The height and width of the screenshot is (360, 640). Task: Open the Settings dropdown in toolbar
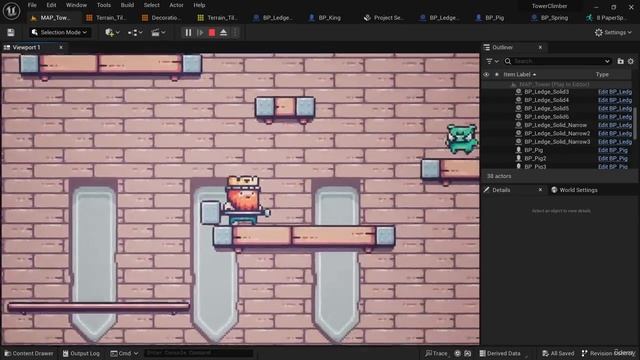click(x=613, y=33)
